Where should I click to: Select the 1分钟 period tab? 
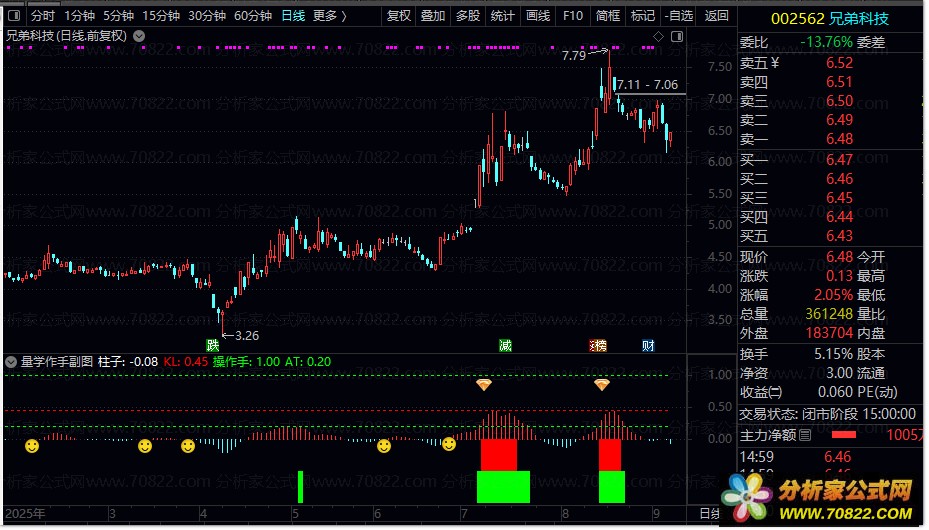click(79, 16)
